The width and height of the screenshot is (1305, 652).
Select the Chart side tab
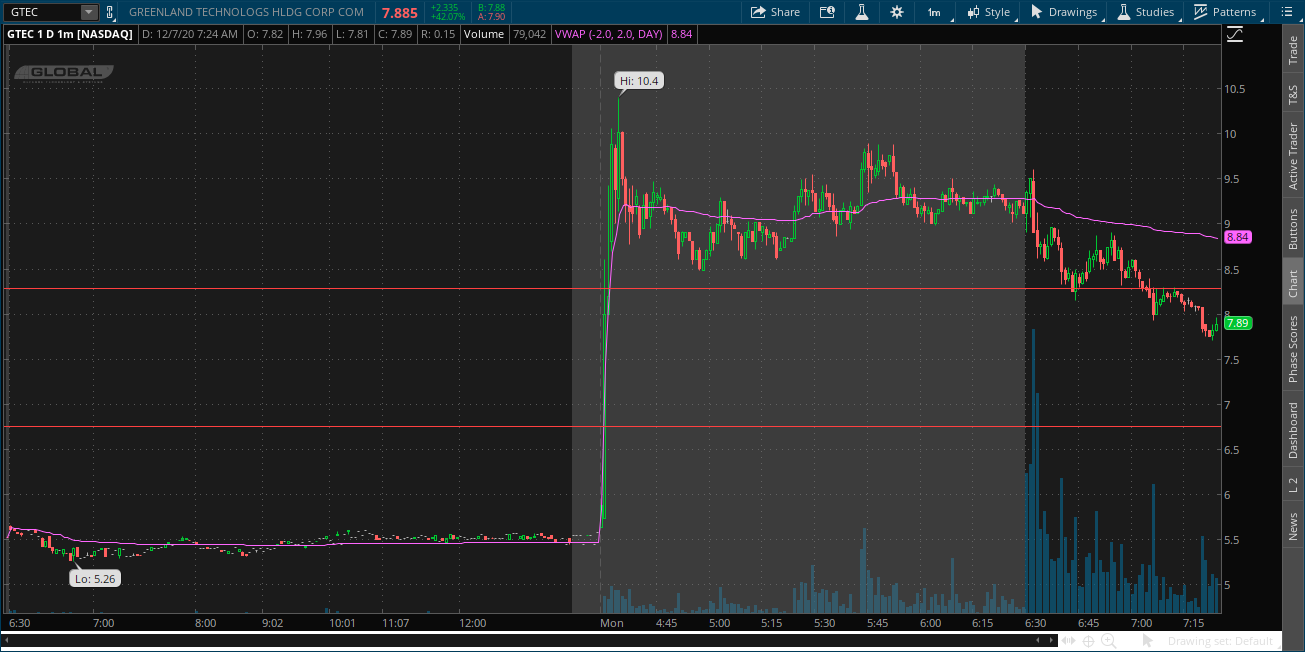1293,283
